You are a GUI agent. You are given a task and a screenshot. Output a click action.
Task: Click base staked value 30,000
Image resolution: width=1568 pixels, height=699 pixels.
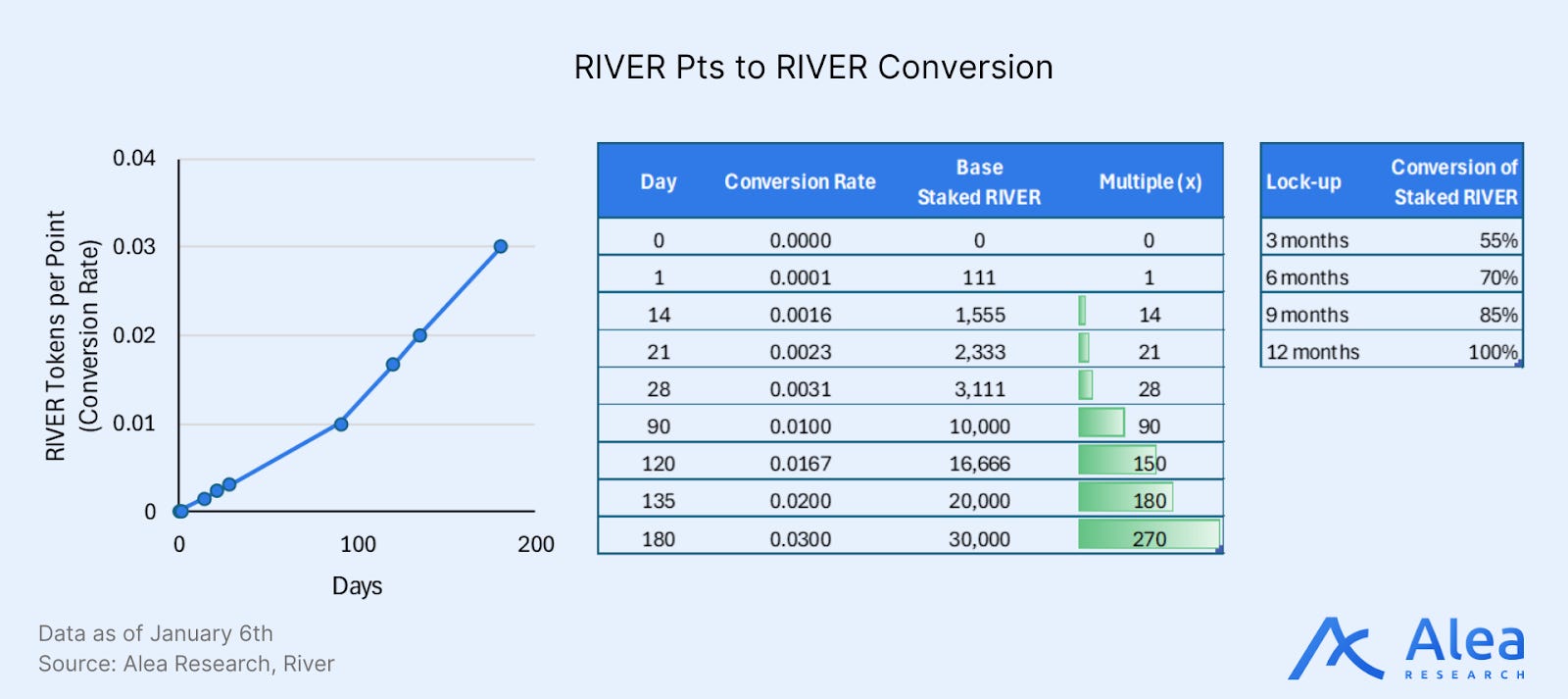979,539
